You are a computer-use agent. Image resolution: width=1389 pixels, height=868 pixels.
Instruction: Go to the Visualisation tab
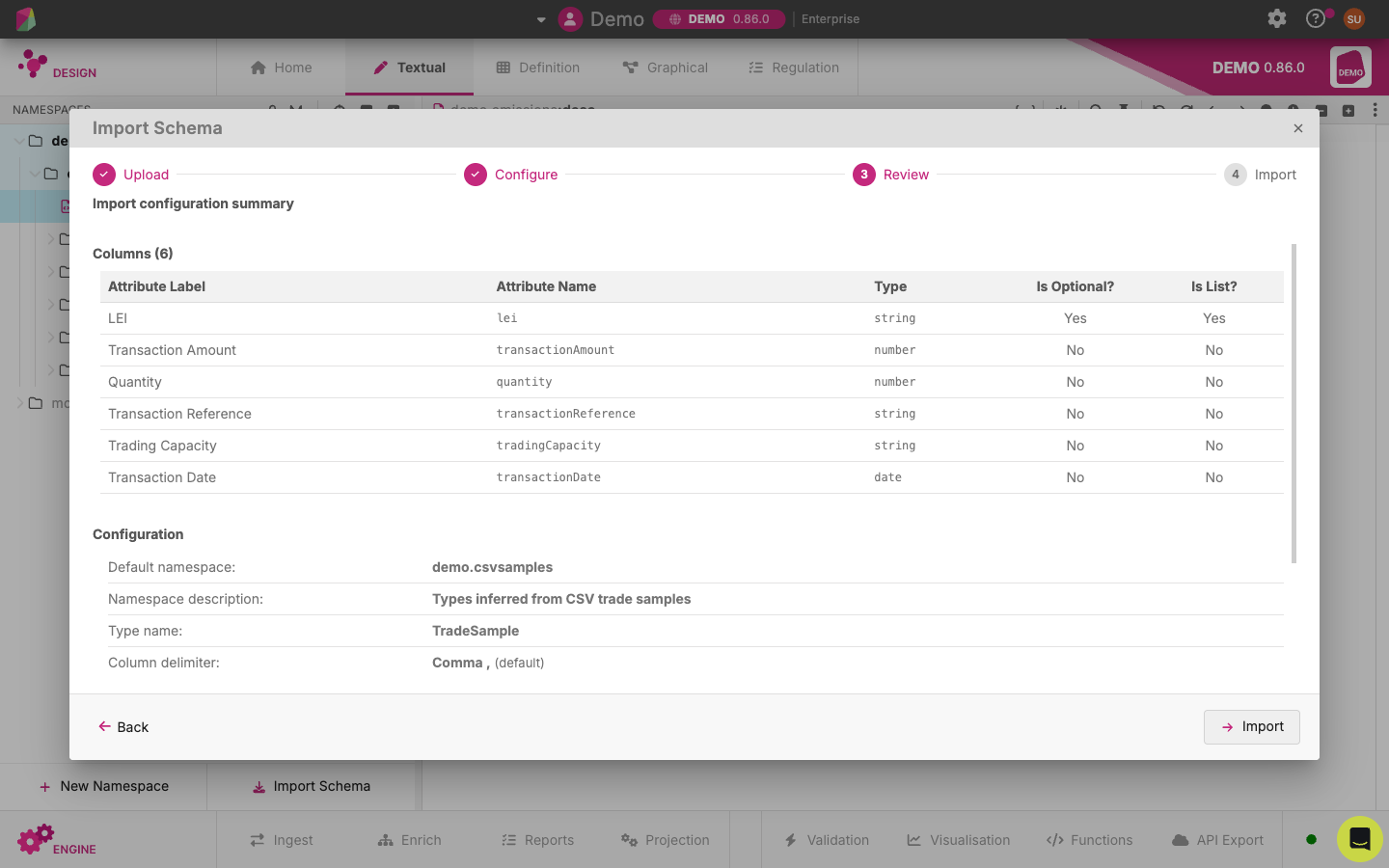958,840
